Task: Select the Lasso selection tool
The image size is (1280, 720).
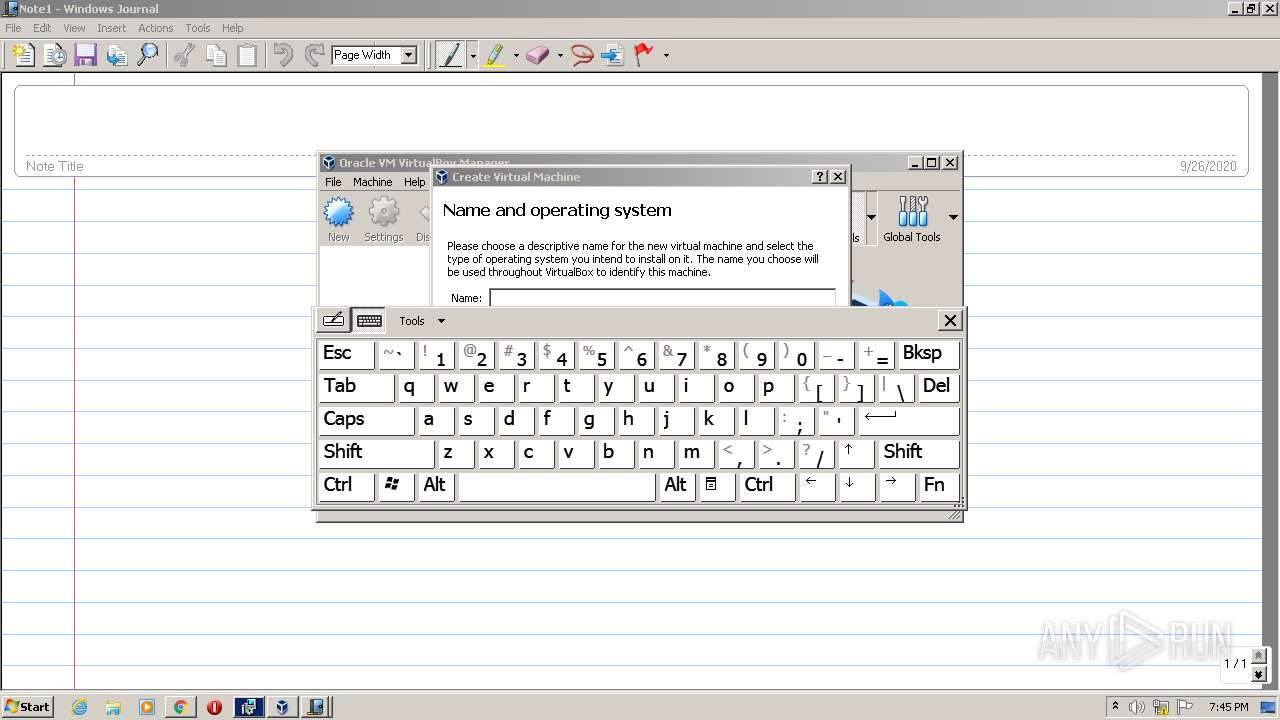Action: point(582,55)
